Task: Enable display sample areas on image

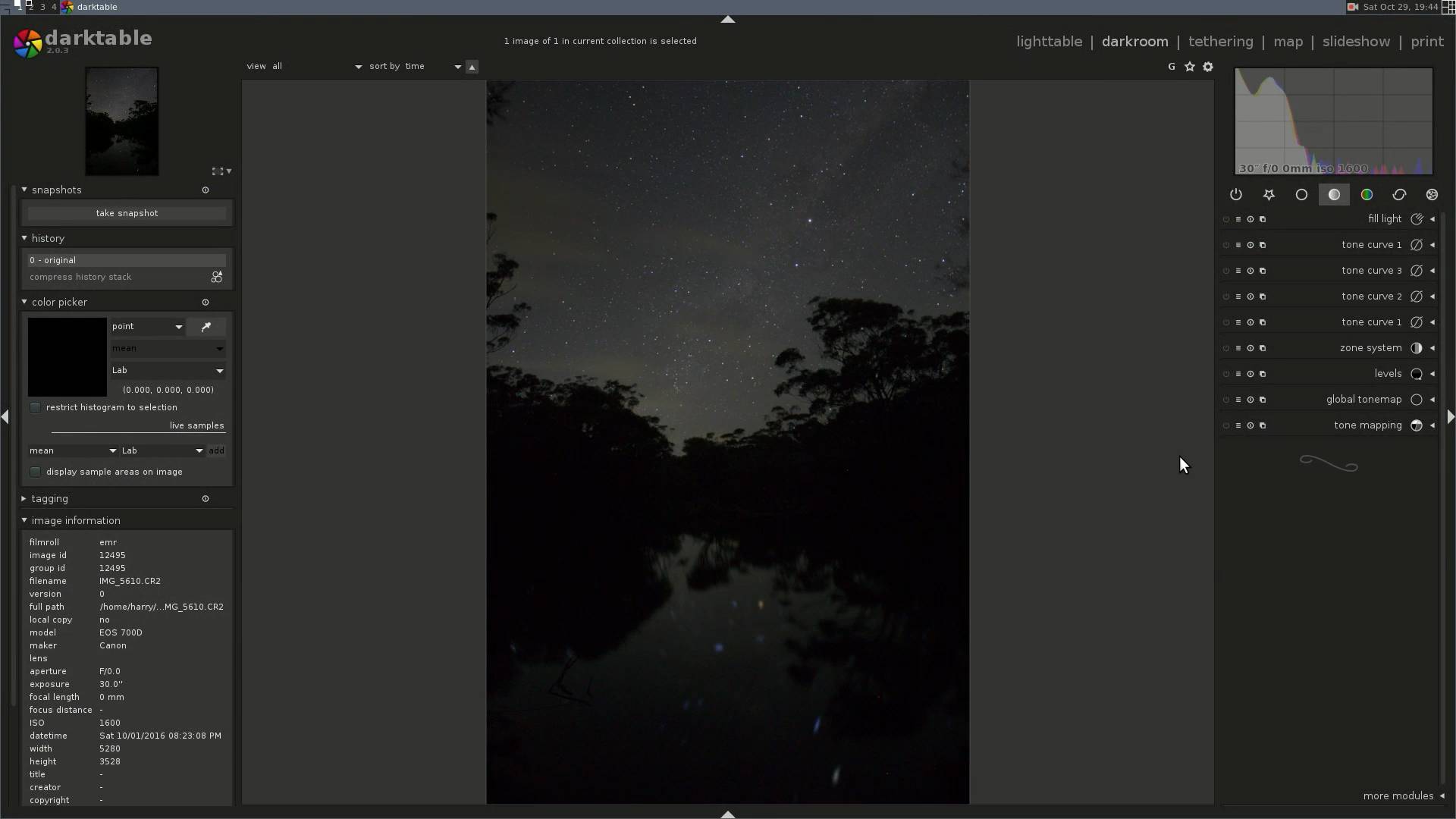Action: [x=36, y=472]
